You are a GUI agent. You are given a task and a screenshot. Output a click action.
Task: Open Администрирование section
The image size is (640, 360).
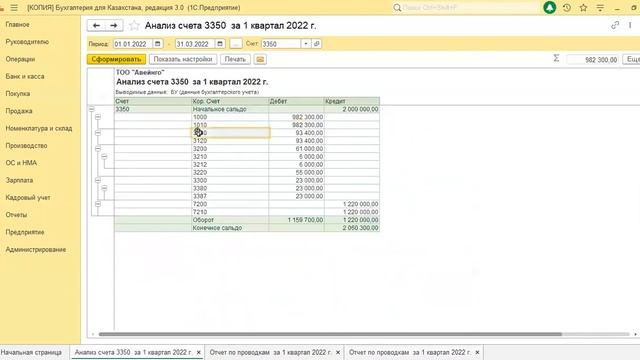(x=36, y=249)
